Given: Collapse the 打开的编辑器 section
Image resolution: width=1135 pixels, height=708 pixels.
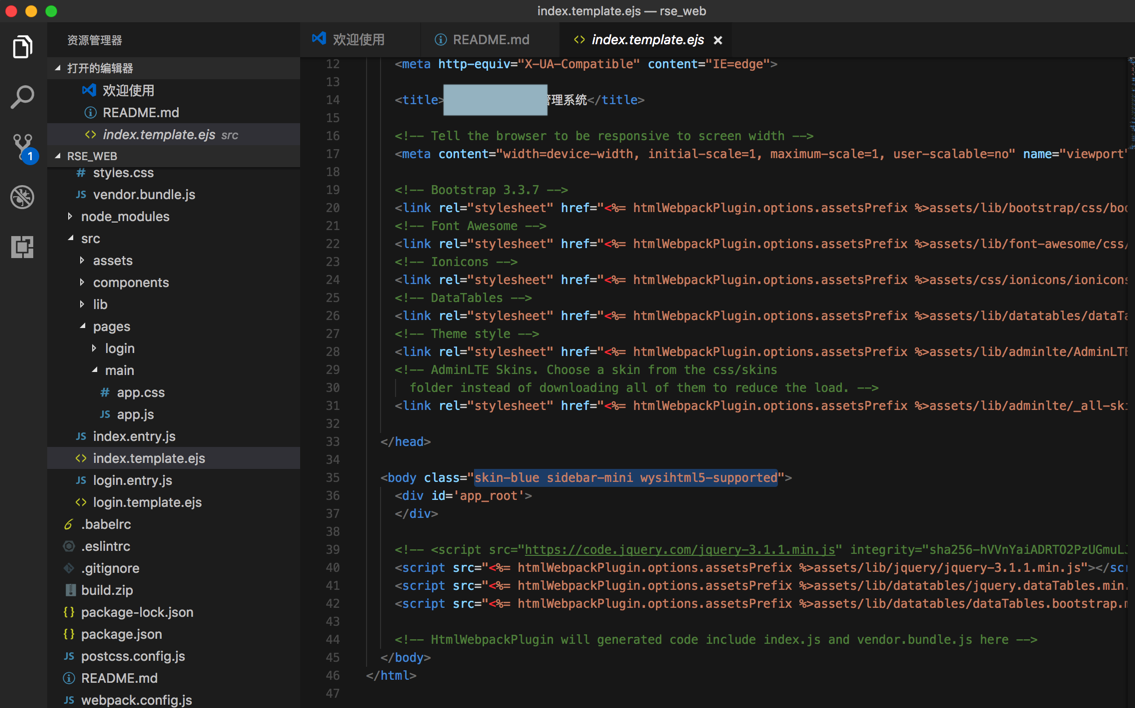Looking at the screenshot, I should tap(99, 68).
